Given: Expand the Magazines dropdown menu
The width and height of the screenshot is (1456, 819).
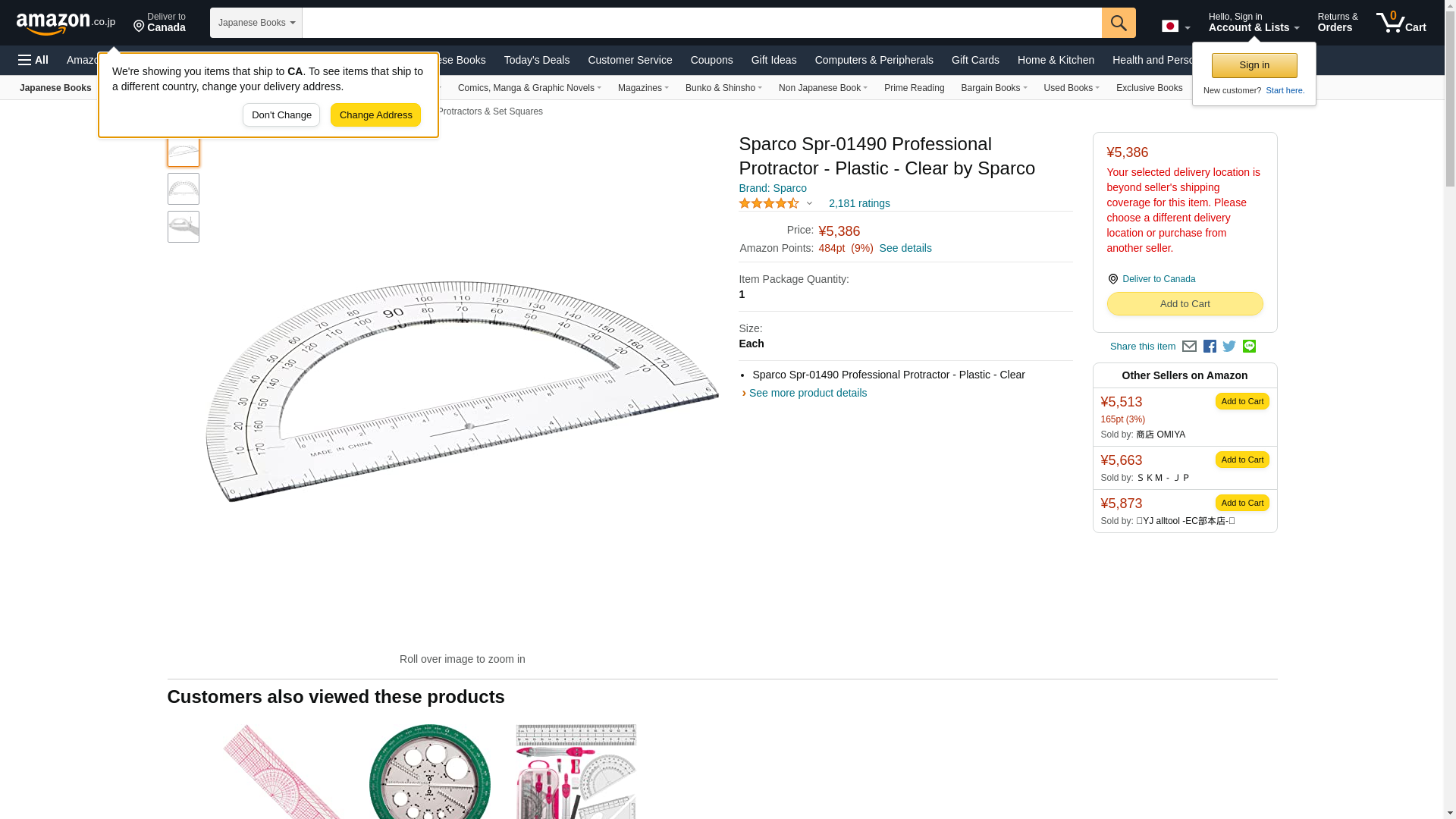Looking at the screenshot, I should (x=643, y=88).
